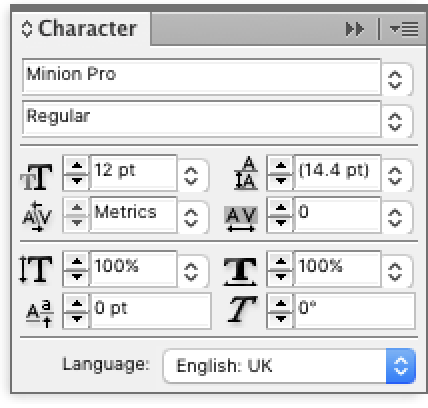Image resolution: width=428 pixels, height=408 pixels.
Task: Collapse panel with double-arrow icon
Action: pos(355,29)
